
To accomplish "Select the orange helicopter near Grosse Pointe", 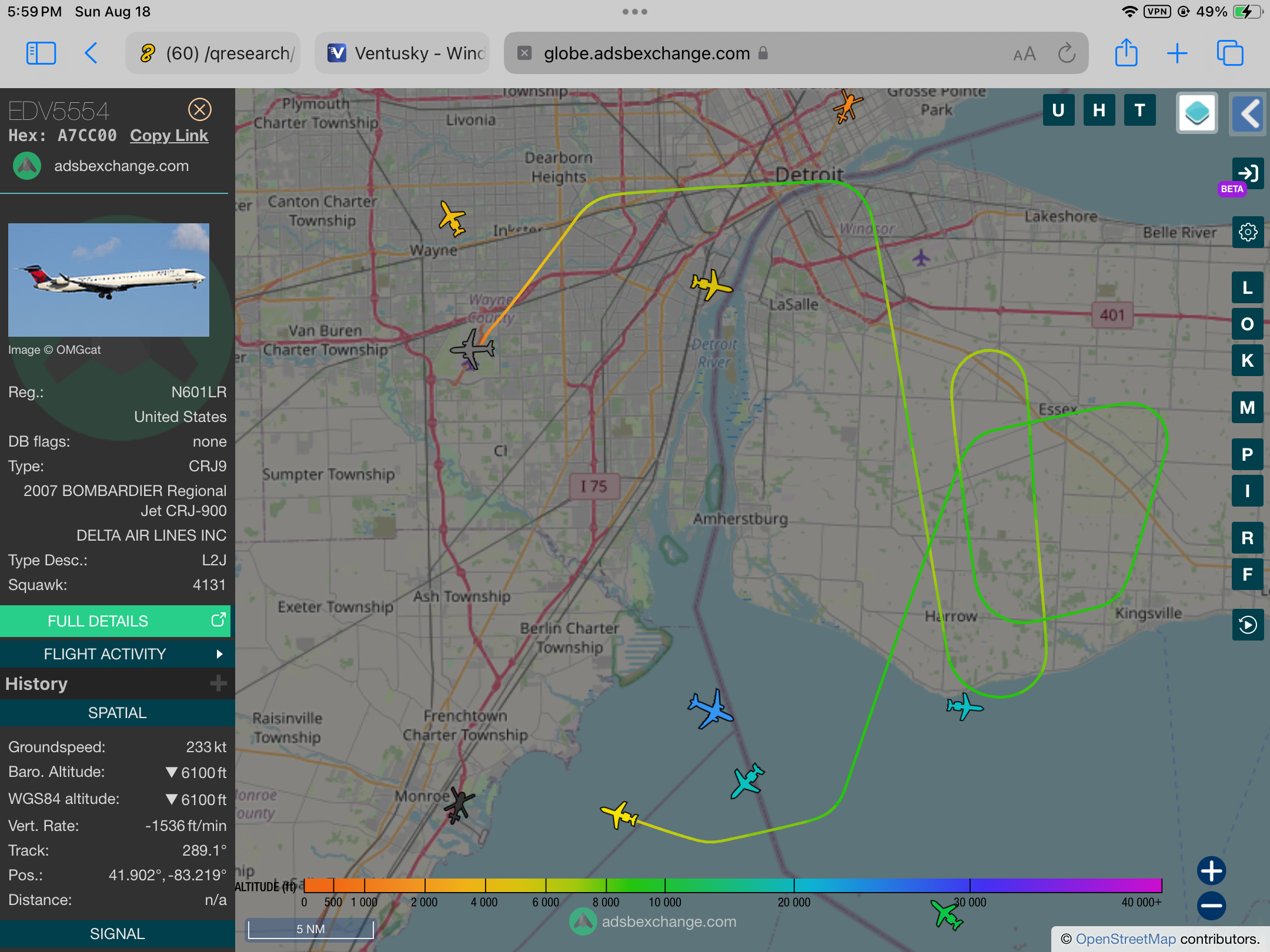I will click(x=847, y=106).
